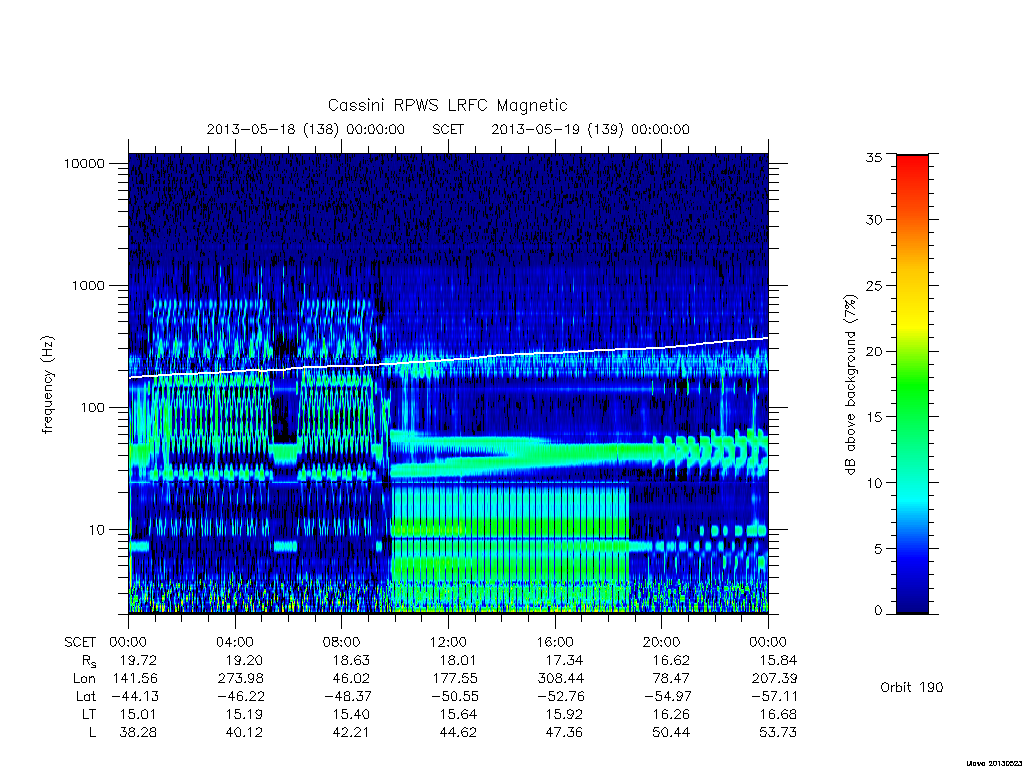Click the 'Lat' row label
Screen dimensions: 1024x768
coord(86,696)
